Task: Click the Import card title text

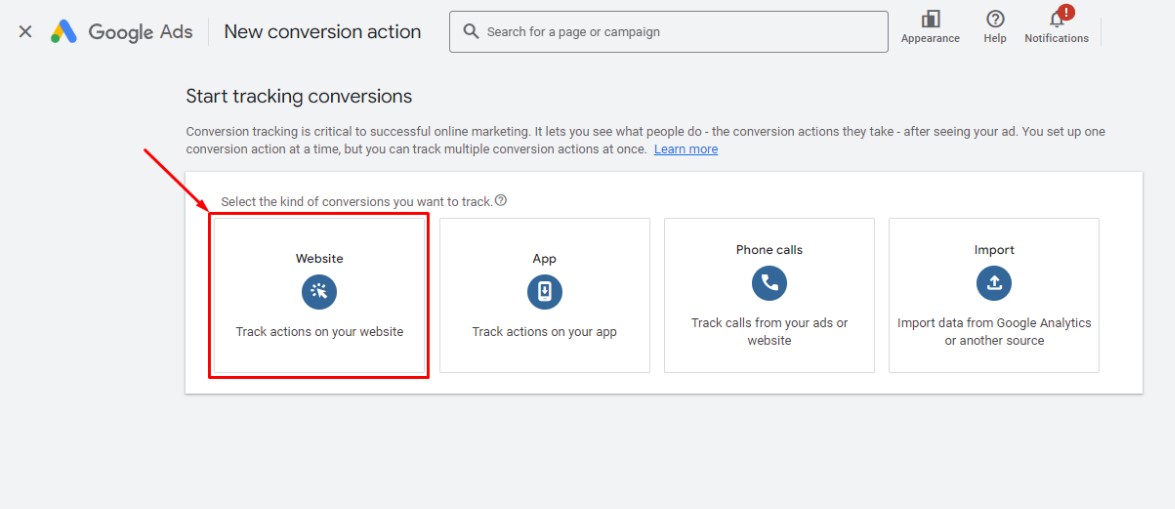Action: point(994,250)
